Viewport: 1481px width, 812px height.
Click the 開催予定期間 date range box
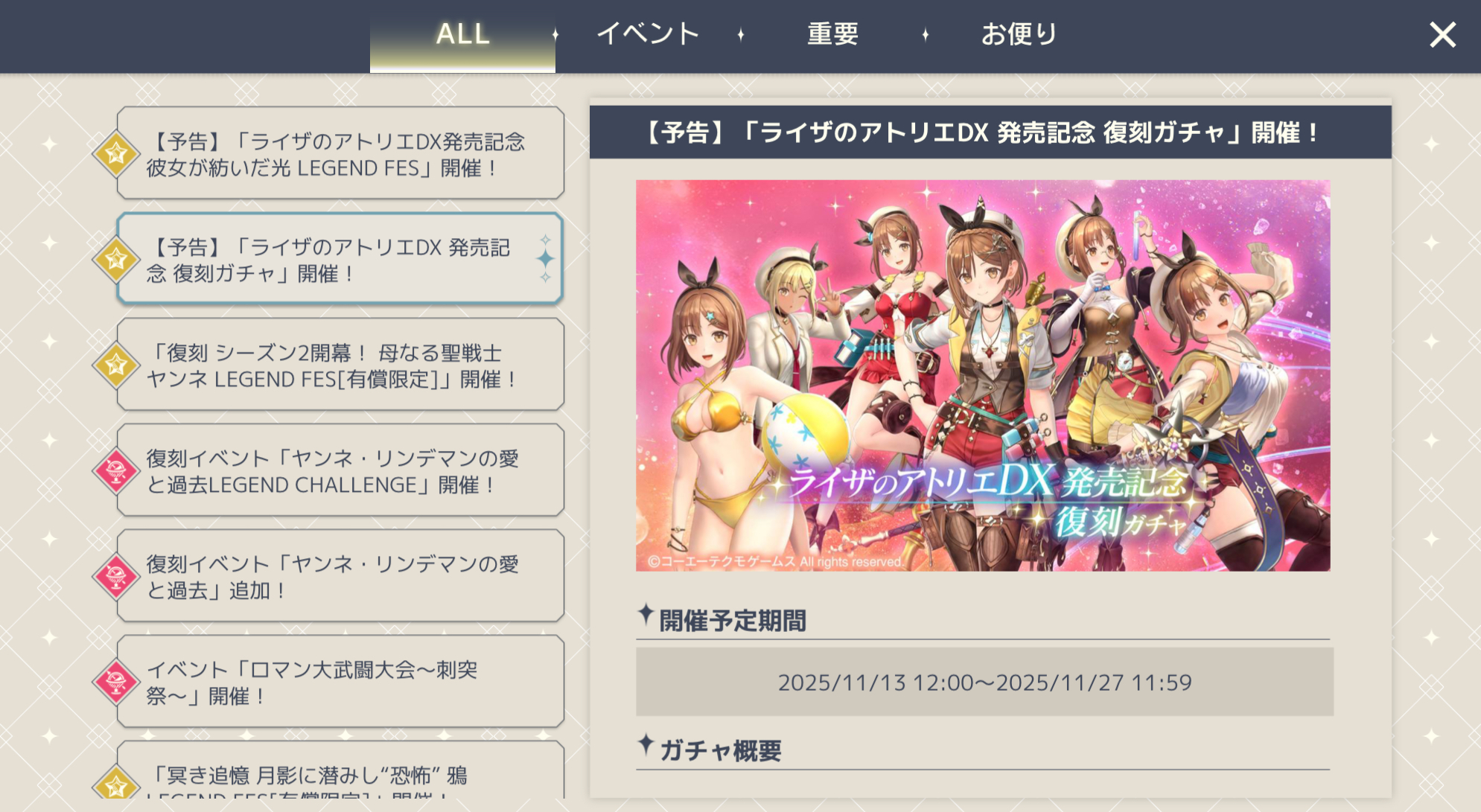click(x=984, y=682)
